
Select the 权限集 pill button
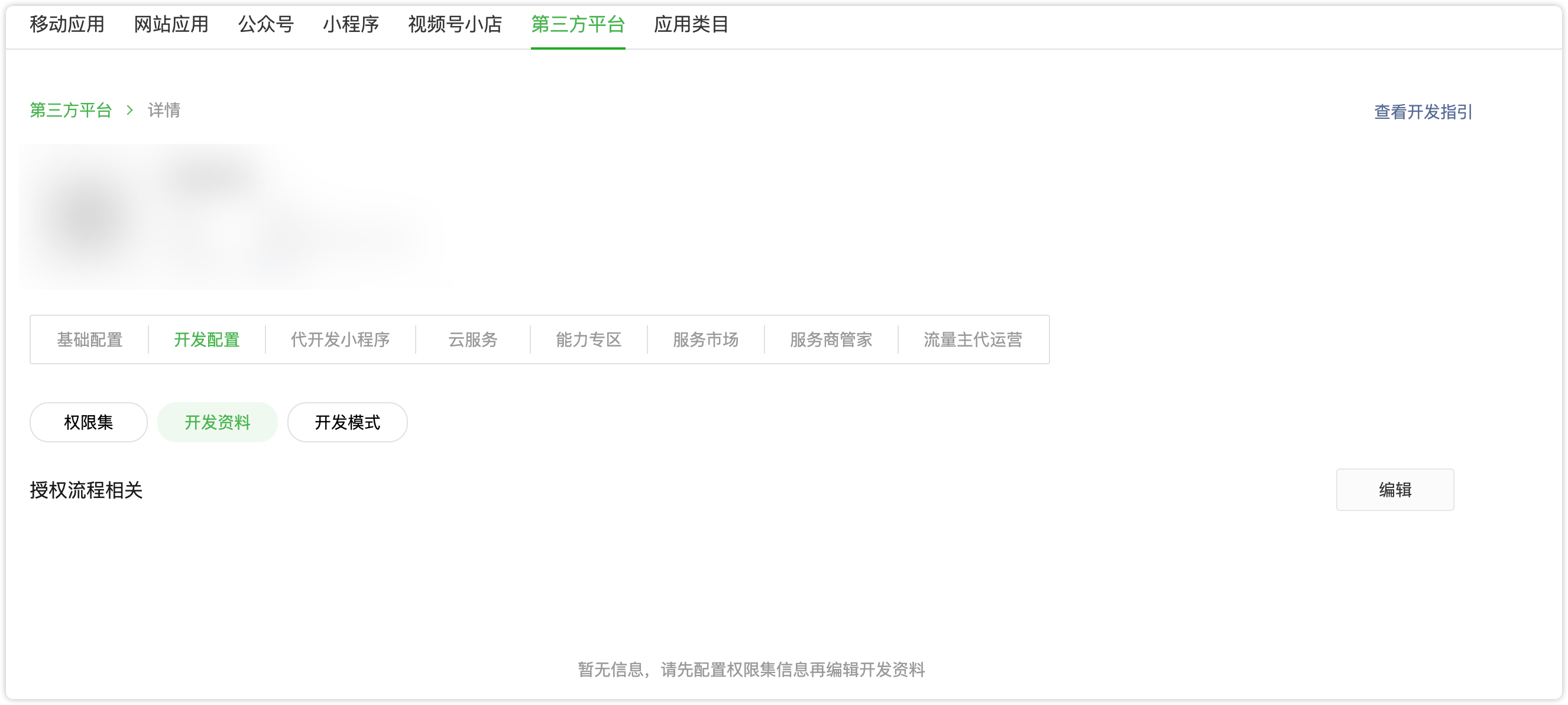[x=88, y=422]
